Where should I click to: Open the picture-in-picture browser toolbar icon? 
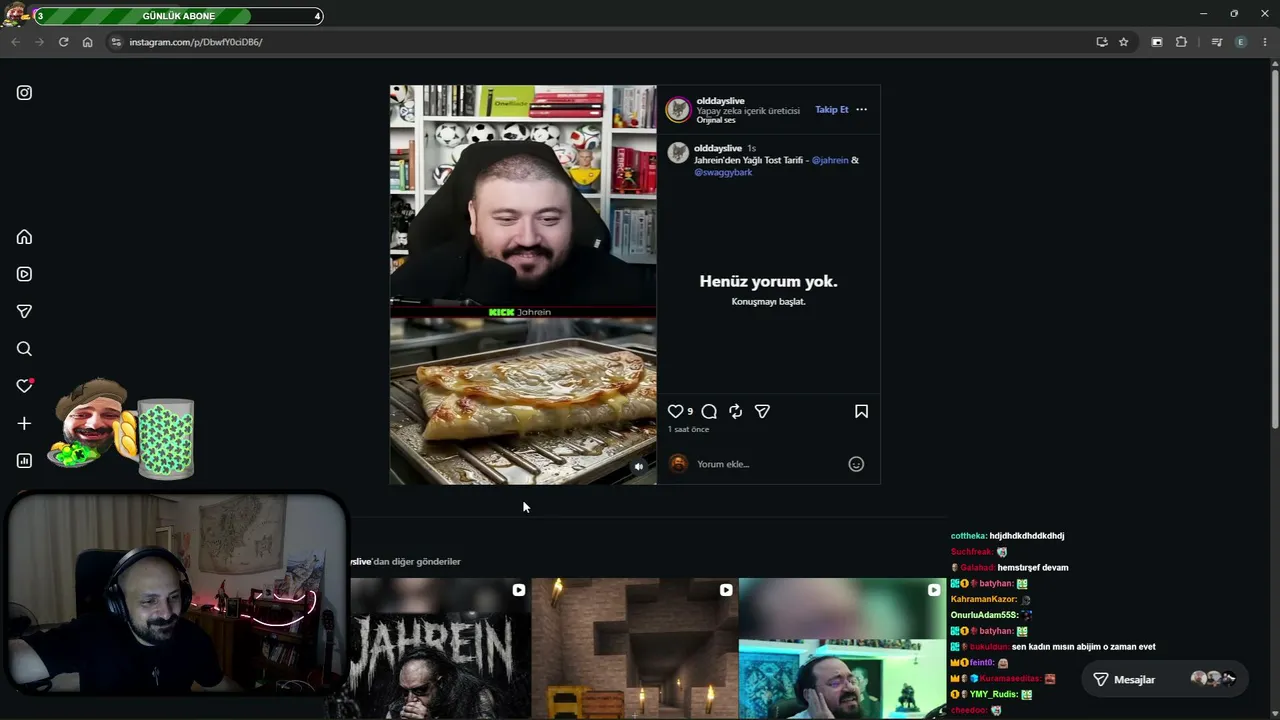(1157, 42)
